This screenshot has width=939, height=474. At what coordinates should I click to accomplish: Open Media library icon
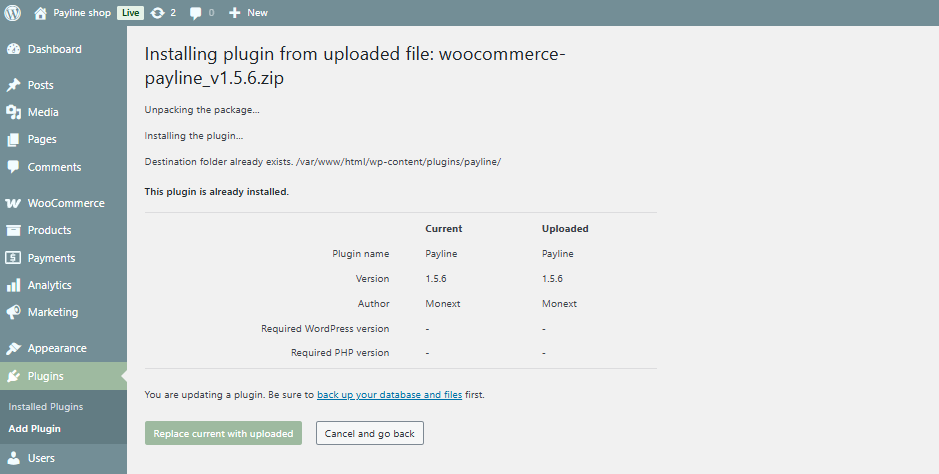click(x=14, y=112)
